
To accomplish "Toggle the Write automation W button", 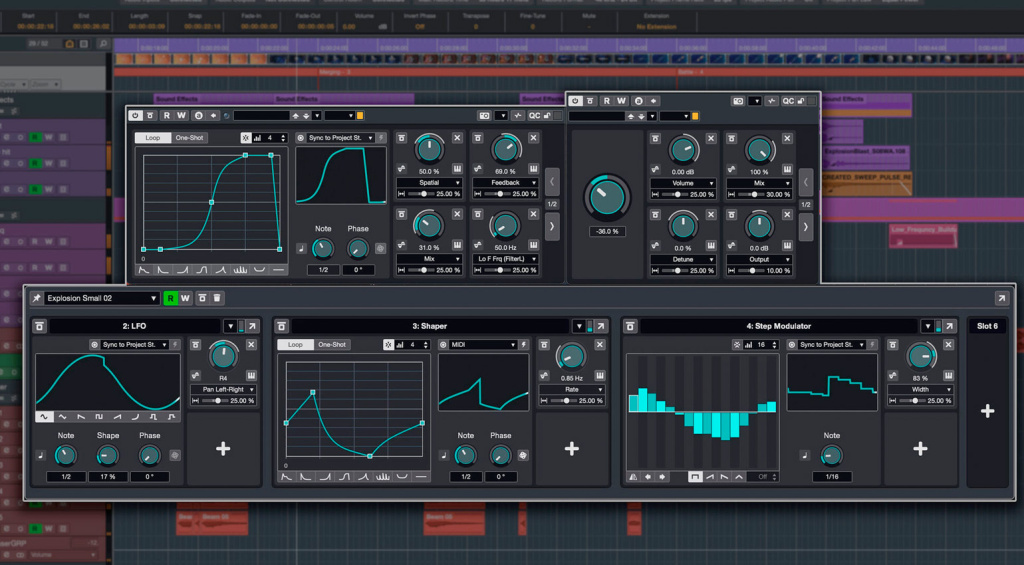I will (x=185, y=298).
